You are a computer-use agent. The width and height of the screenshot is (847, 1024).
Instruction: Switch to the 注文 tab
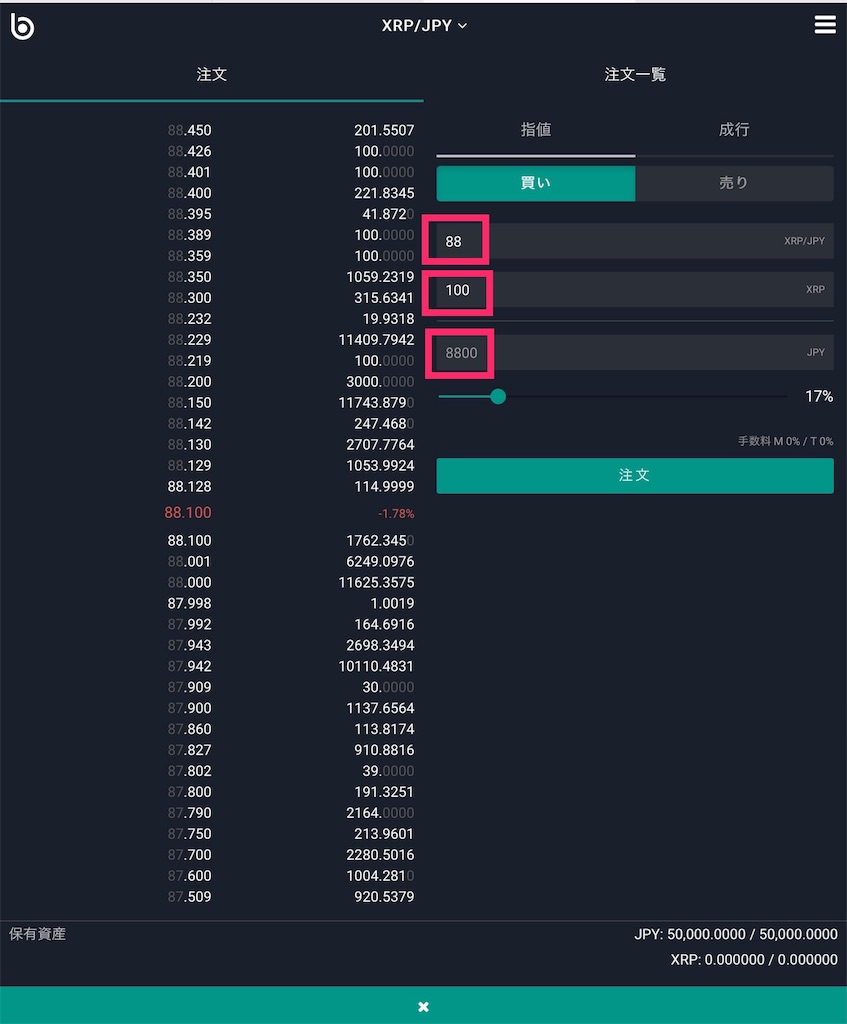point(212,74)
